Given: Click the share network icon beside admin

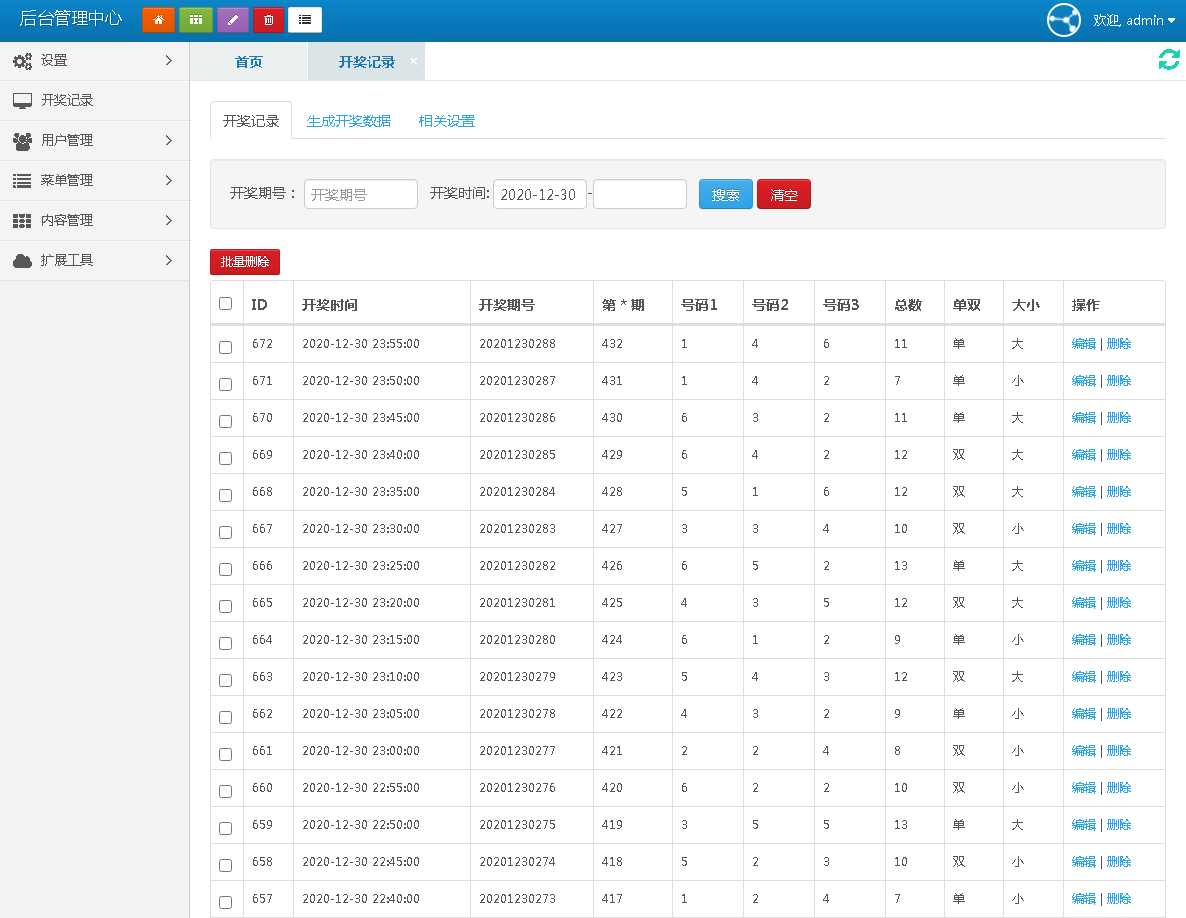Looking at the screenshot, I should (1064, 20).
